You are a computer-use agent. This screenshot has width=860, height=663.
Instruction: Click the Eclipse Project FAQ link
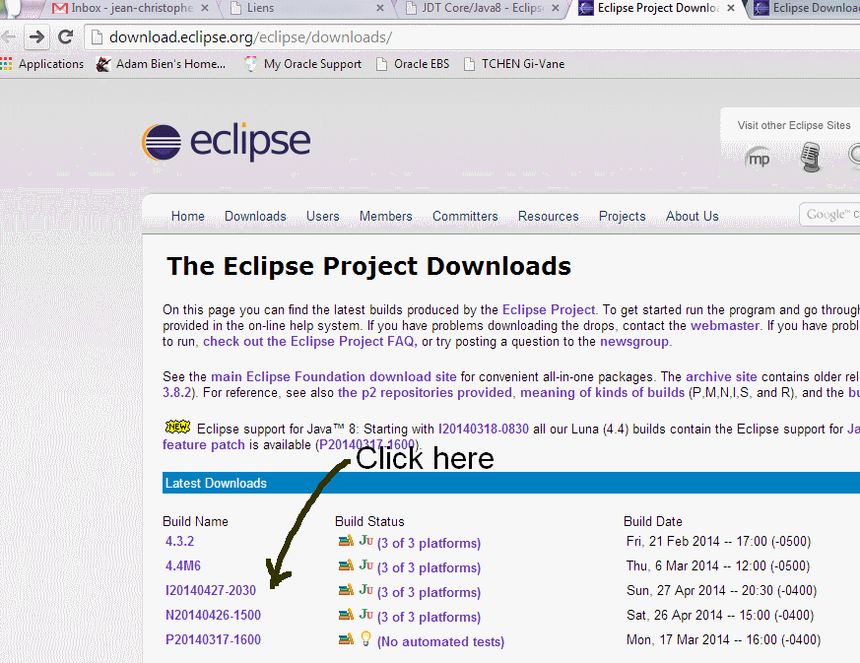point(309,341)
